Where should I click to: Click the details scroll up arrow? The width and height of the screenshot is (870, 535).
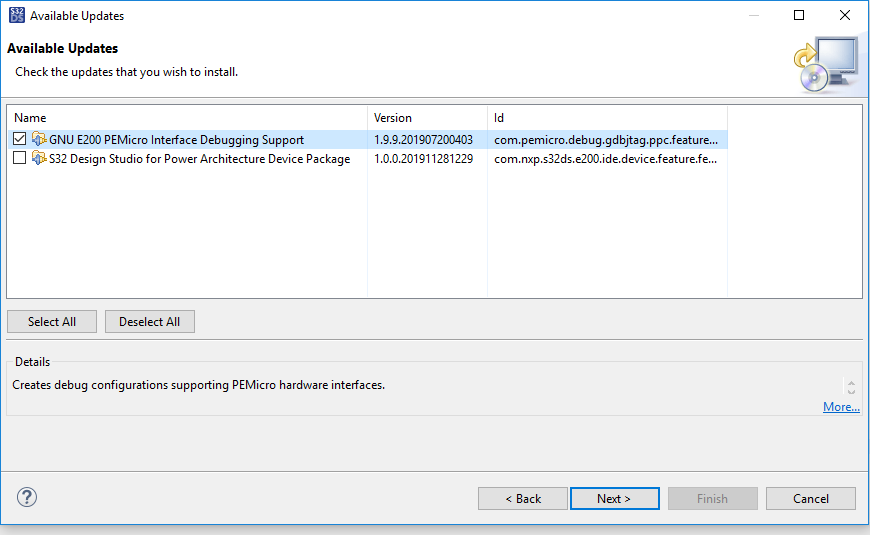[x=851, y=383]
